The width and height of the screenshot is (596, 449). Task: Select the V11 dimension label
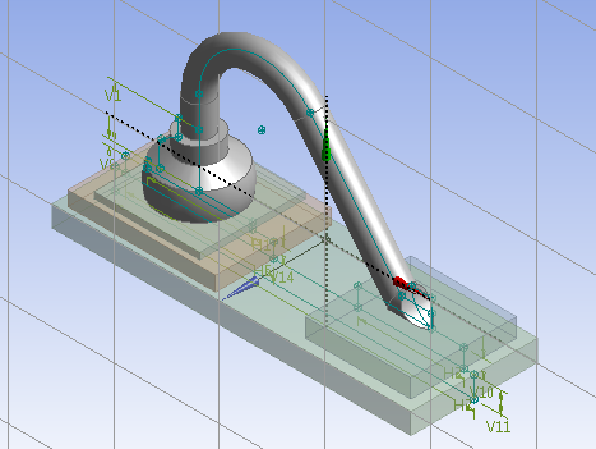click(x=498, y=427)
